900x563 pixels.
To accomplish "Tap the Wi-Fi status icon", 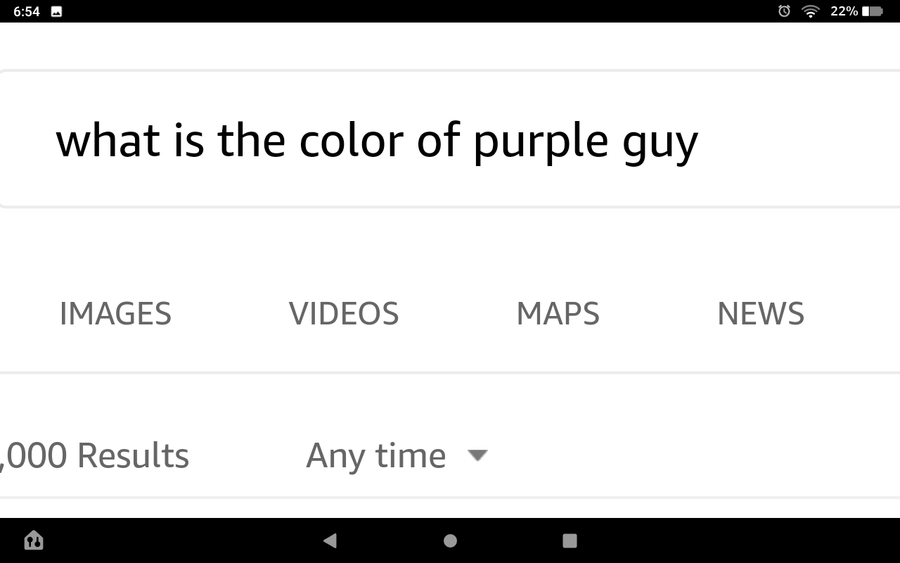I will tap(810, 11).
